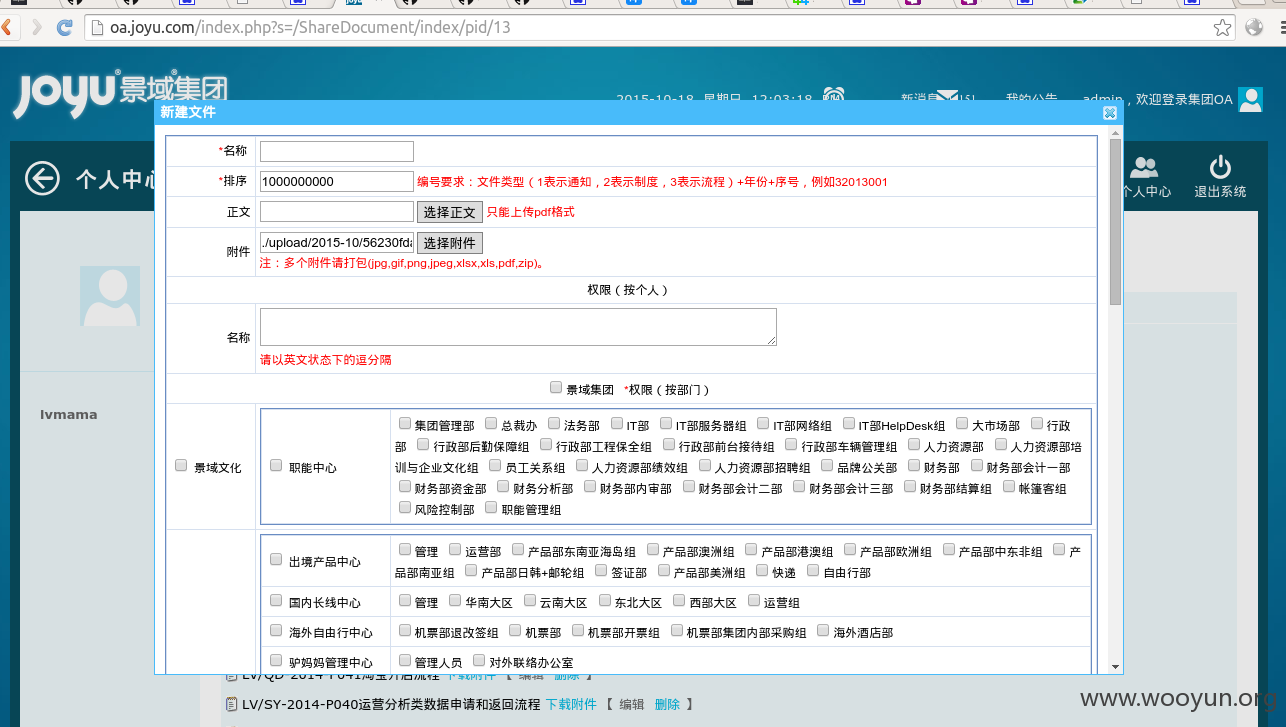Tick the 签证部 checkbox
The width and height of the screenshot is (1286, 727).
pos(601,570)
